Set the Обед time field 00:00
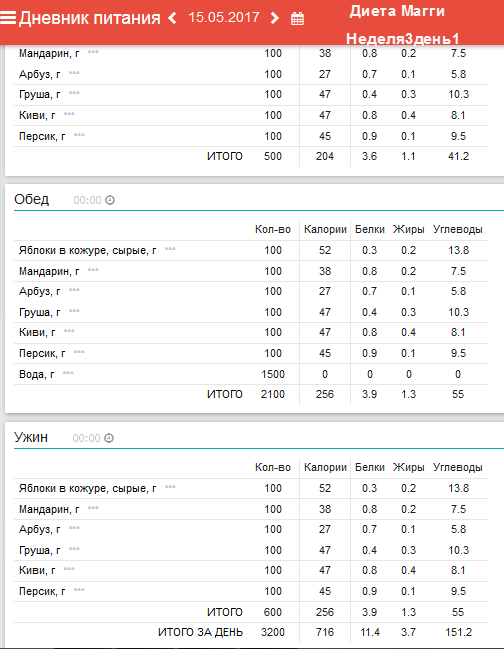The width and height of the screenshot is (504, 649). (x=87, y=200)
